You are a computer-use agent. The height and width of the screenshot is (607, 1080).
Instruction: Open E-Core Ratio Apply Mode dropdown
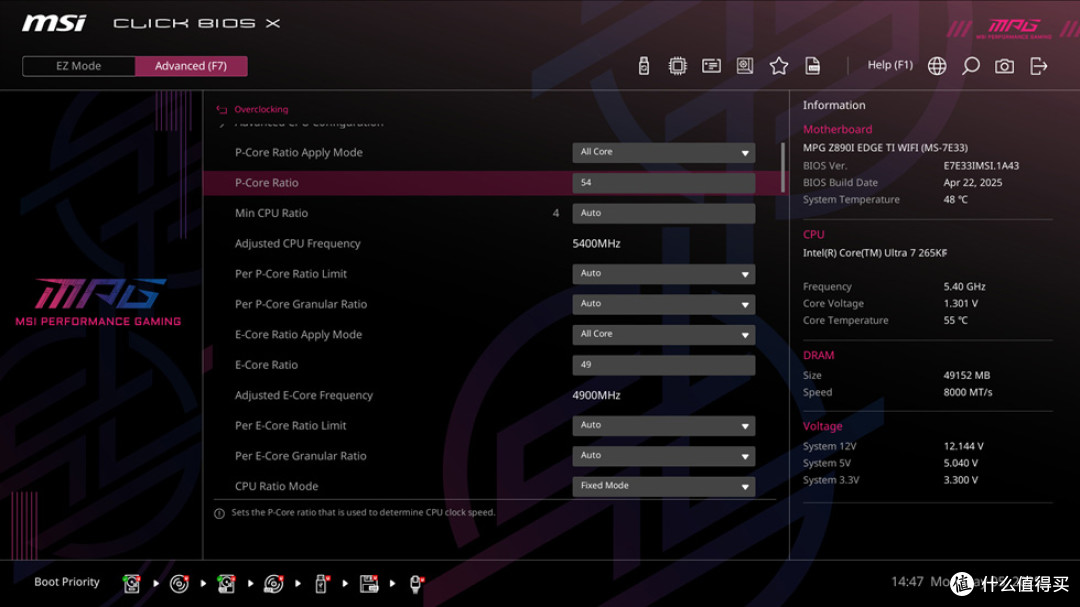tap(663, 334)
